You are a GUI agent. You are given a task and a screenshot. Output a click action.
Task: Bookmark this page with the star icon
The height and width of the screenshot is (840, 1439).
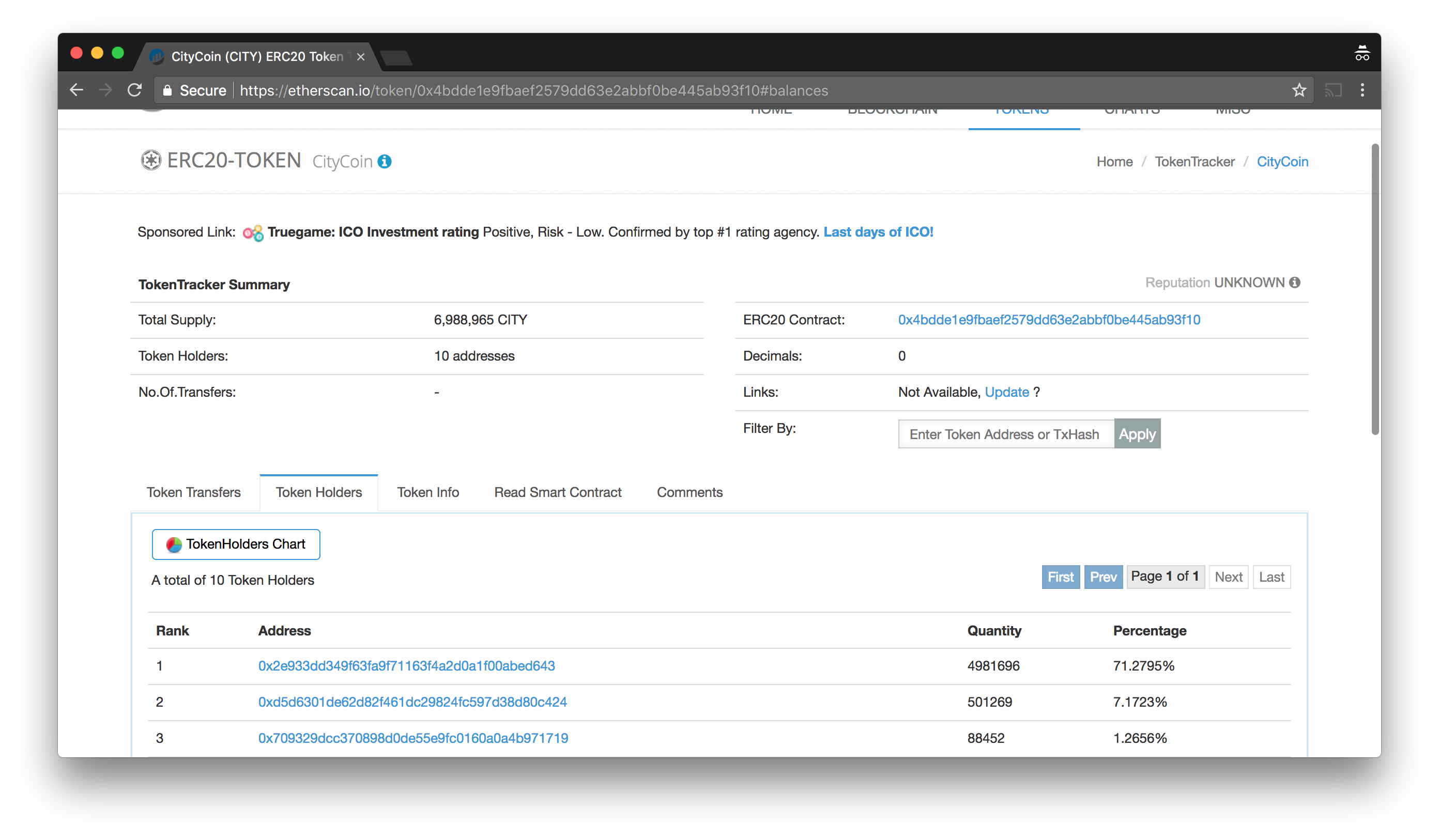click(1299, 90)
